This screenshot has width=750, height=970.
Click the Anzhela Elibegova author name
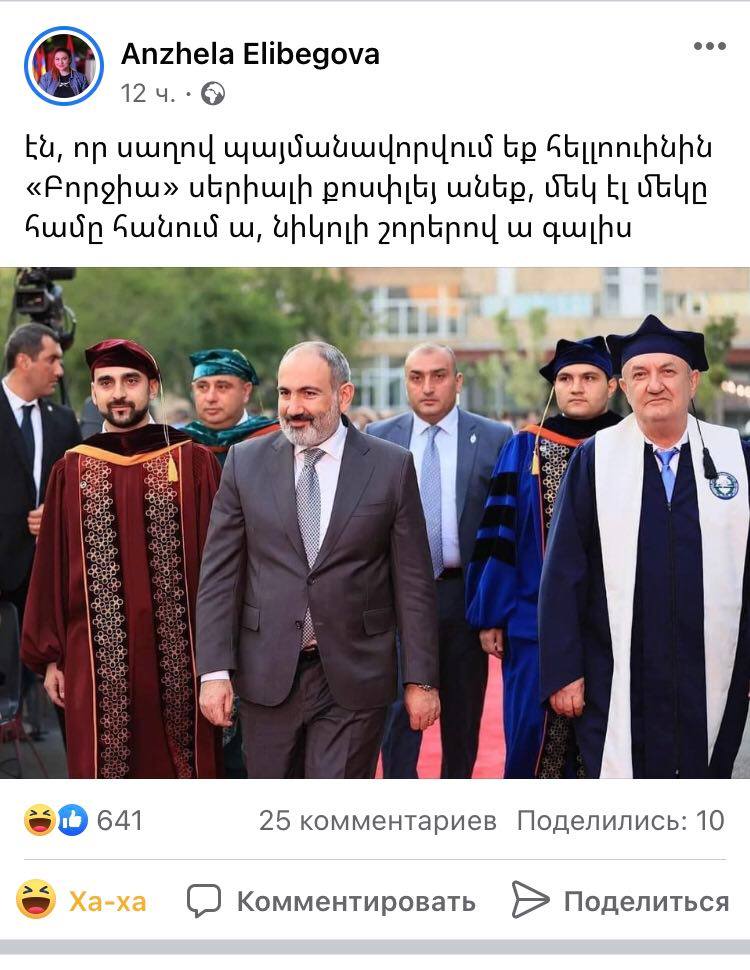(250, 54)
